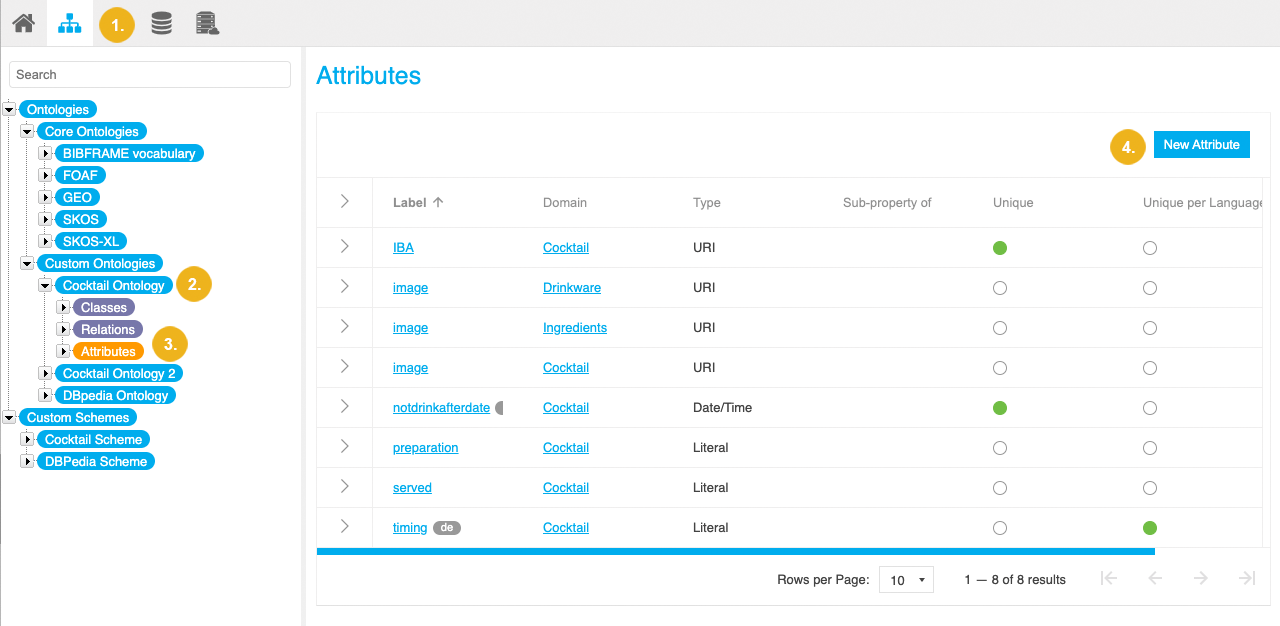
Task: Go to the previous page arrow
Action: [1154, 578]
